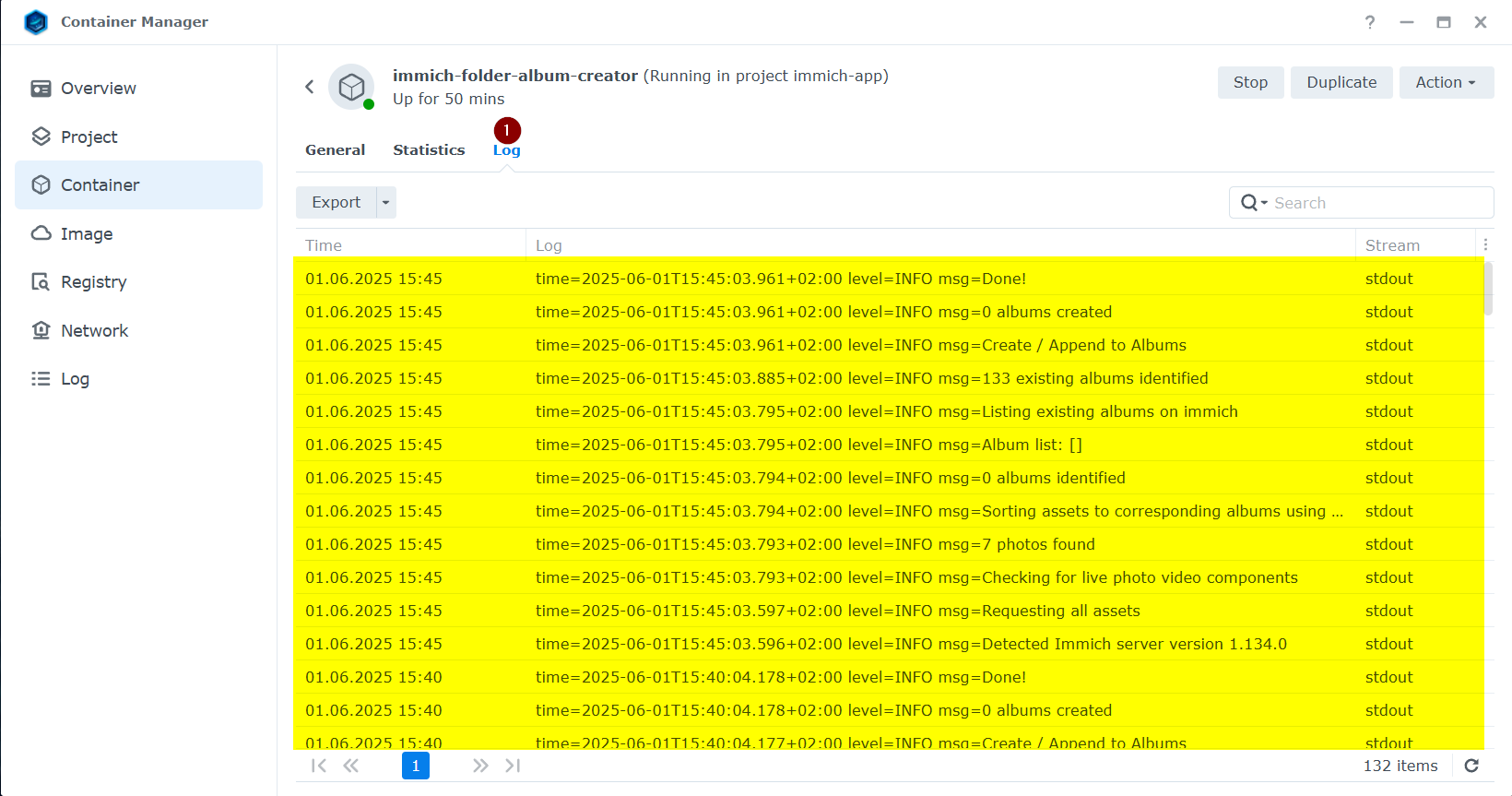Select log row '133 existing albums identified'

pos(890,378)
